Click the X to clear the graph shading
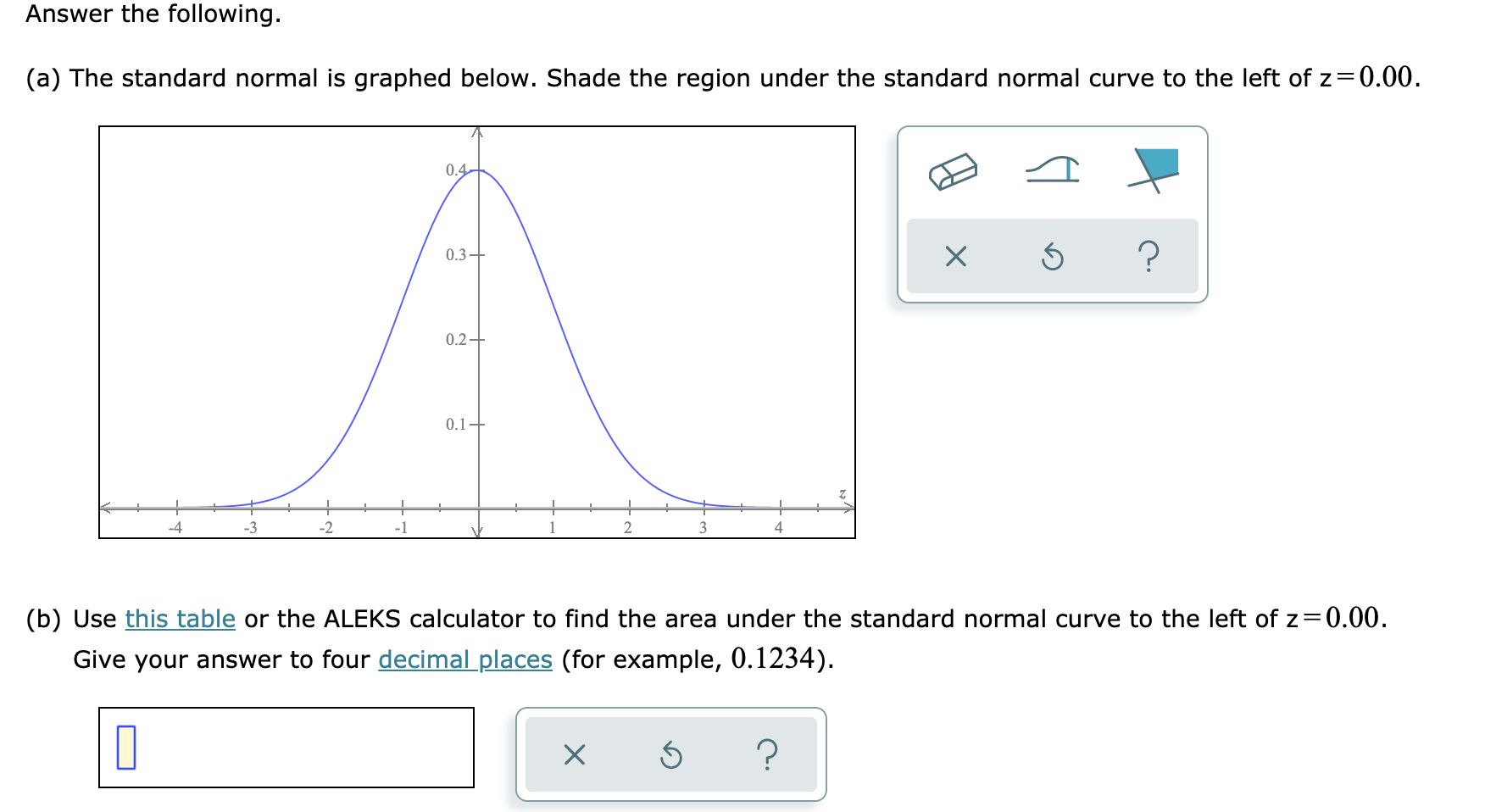The height and width of the screenshot is (812, 1485). [957, 256]
